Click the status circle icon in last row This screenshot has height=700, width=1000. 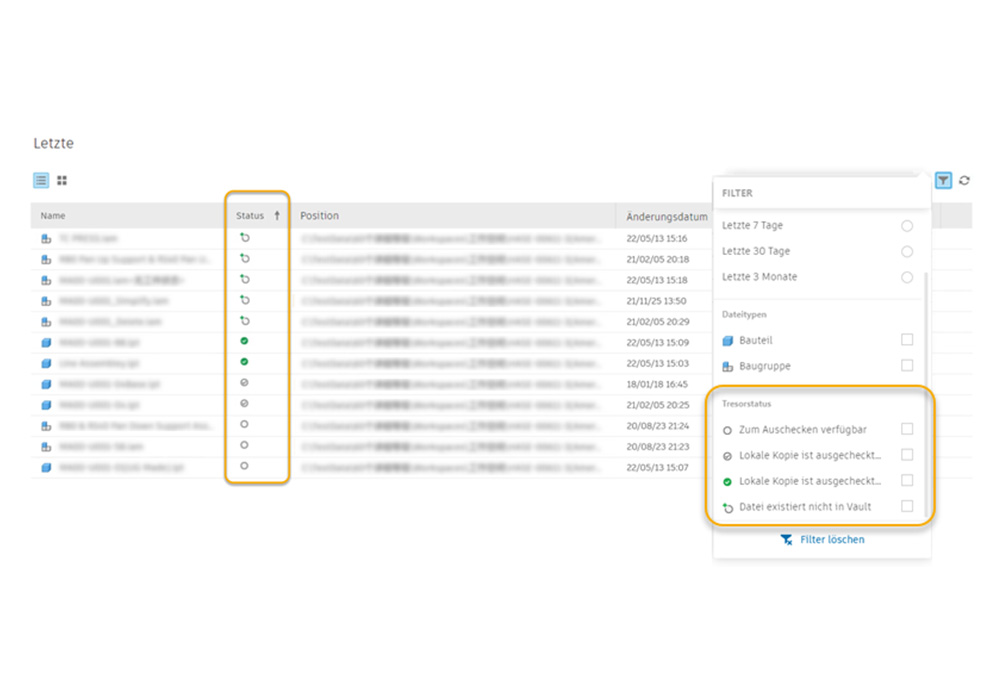click(x=245, y=466)
